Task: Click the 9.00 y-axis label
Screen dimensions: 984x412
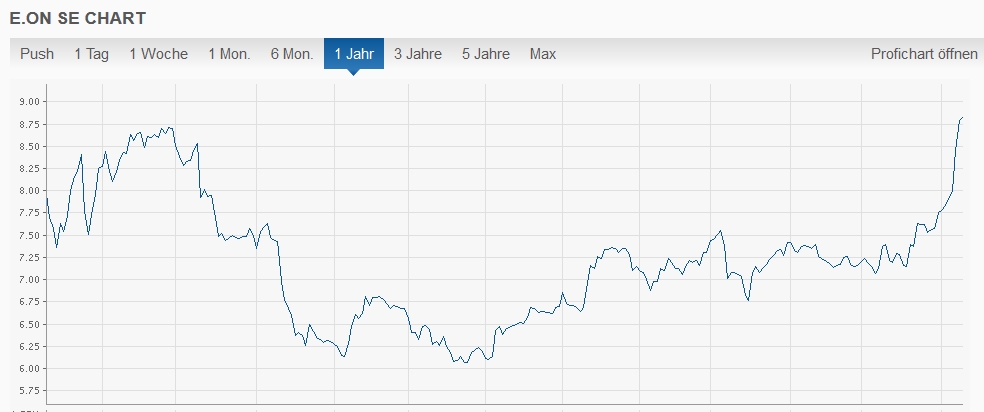Action: tap(29, 102)
